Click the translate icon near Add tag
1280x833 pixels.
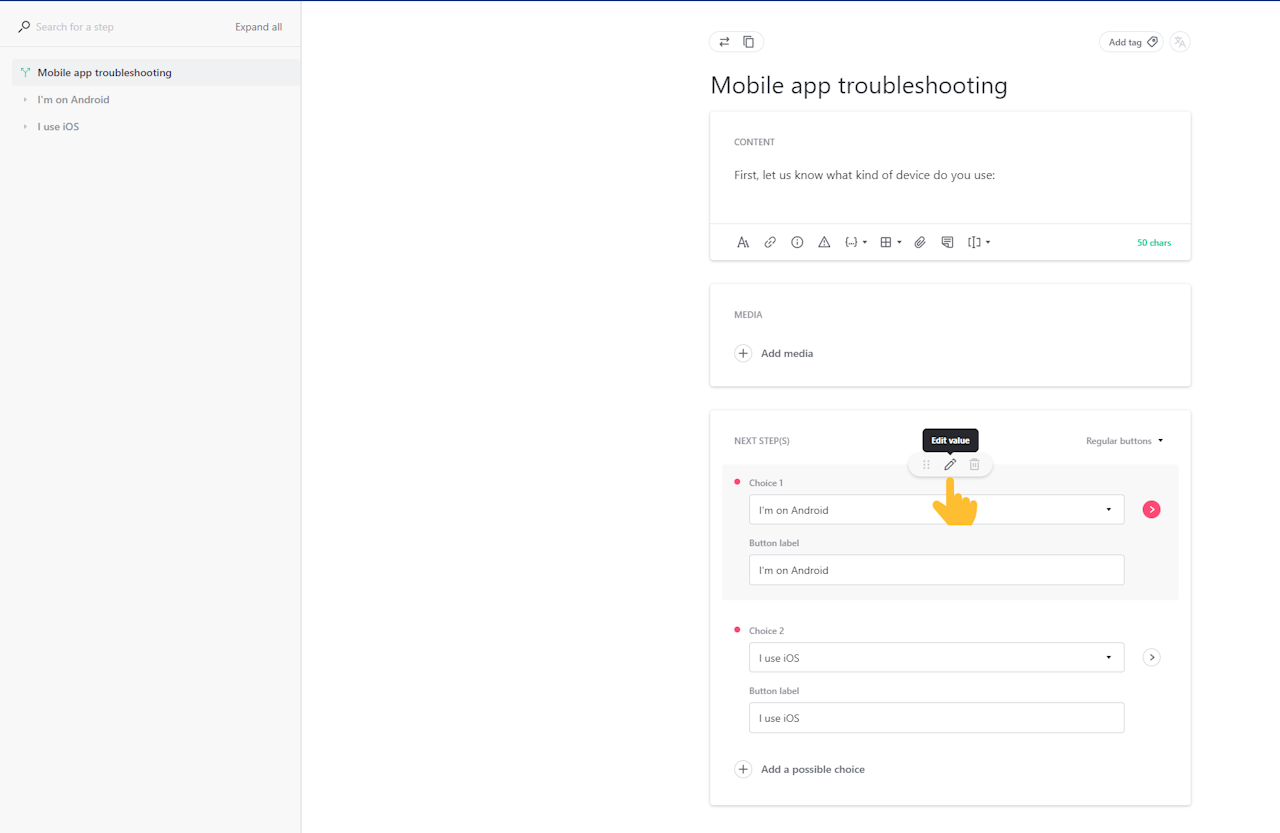click(1180, 41)
